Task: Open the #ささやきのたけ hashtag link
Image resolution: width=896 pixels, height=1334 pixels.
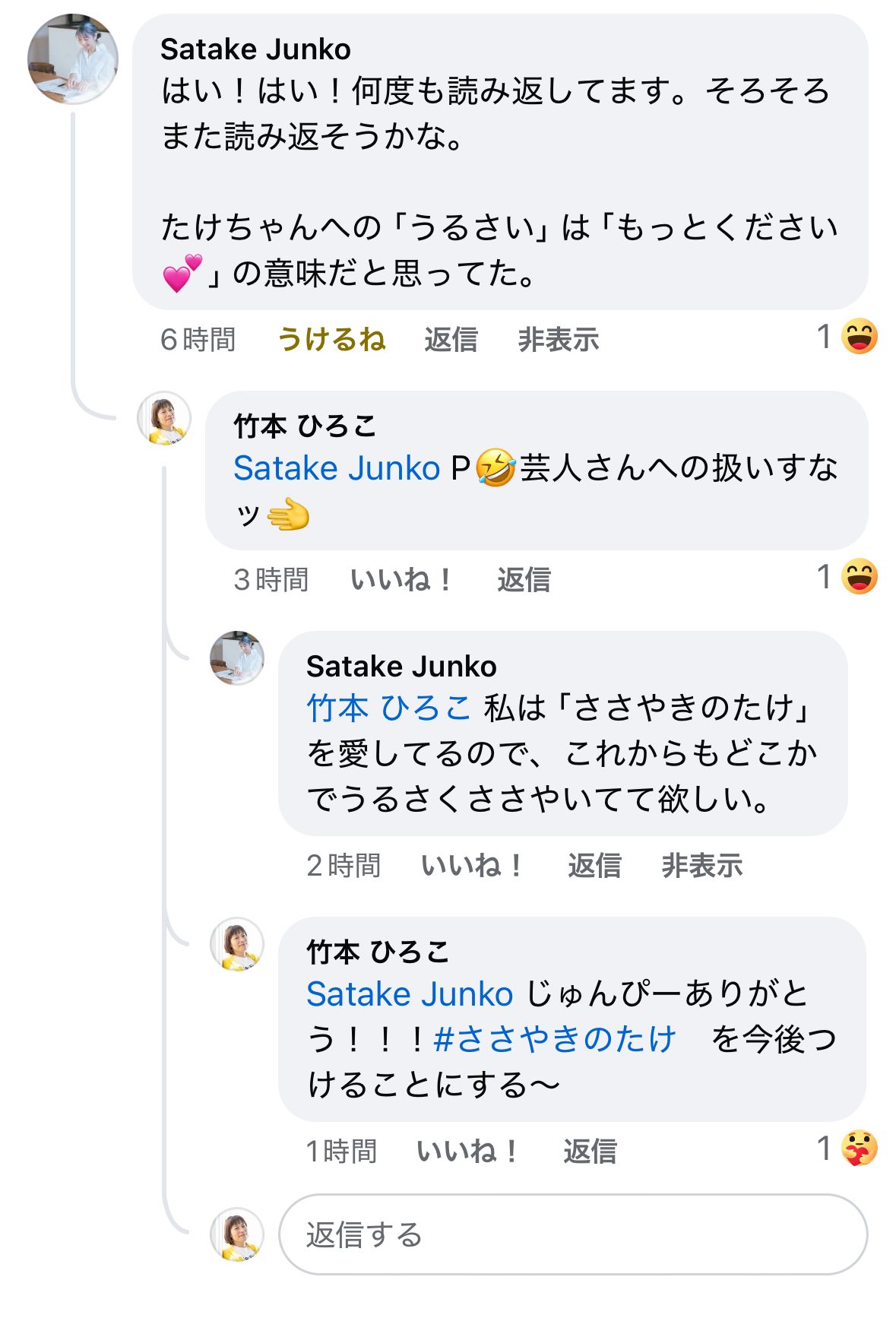Action: pyautogui.click(x=555, y=1039)
